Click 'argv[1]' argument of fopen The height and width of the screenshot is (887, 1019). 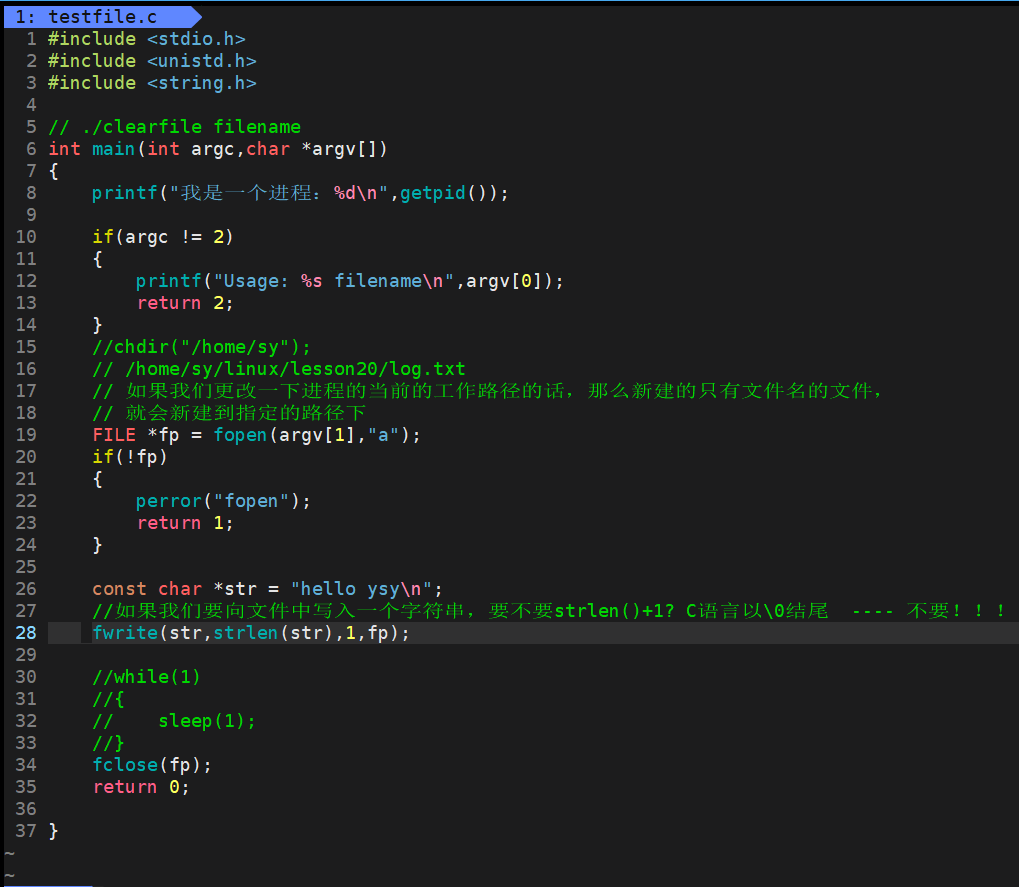click(316, 435)
